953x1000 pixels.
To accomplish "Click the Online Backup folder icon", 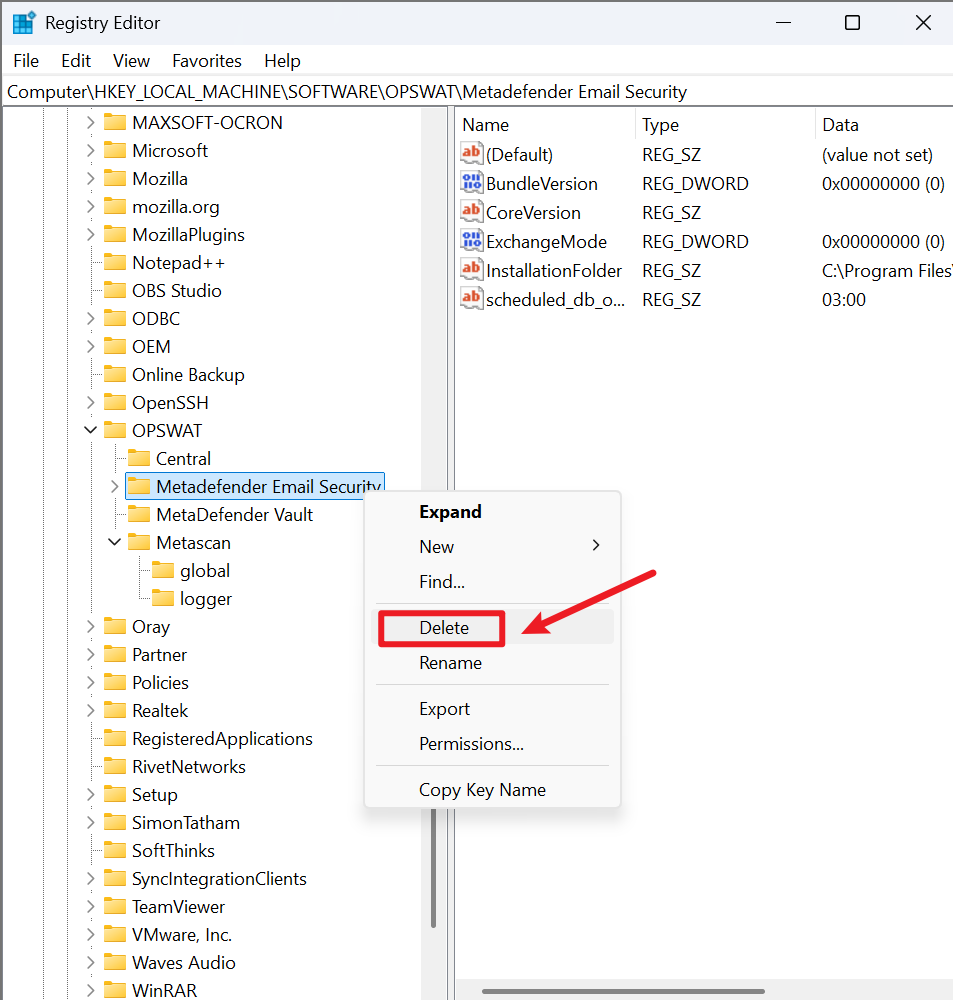I will pyautogui.click(x=115, y=375).
